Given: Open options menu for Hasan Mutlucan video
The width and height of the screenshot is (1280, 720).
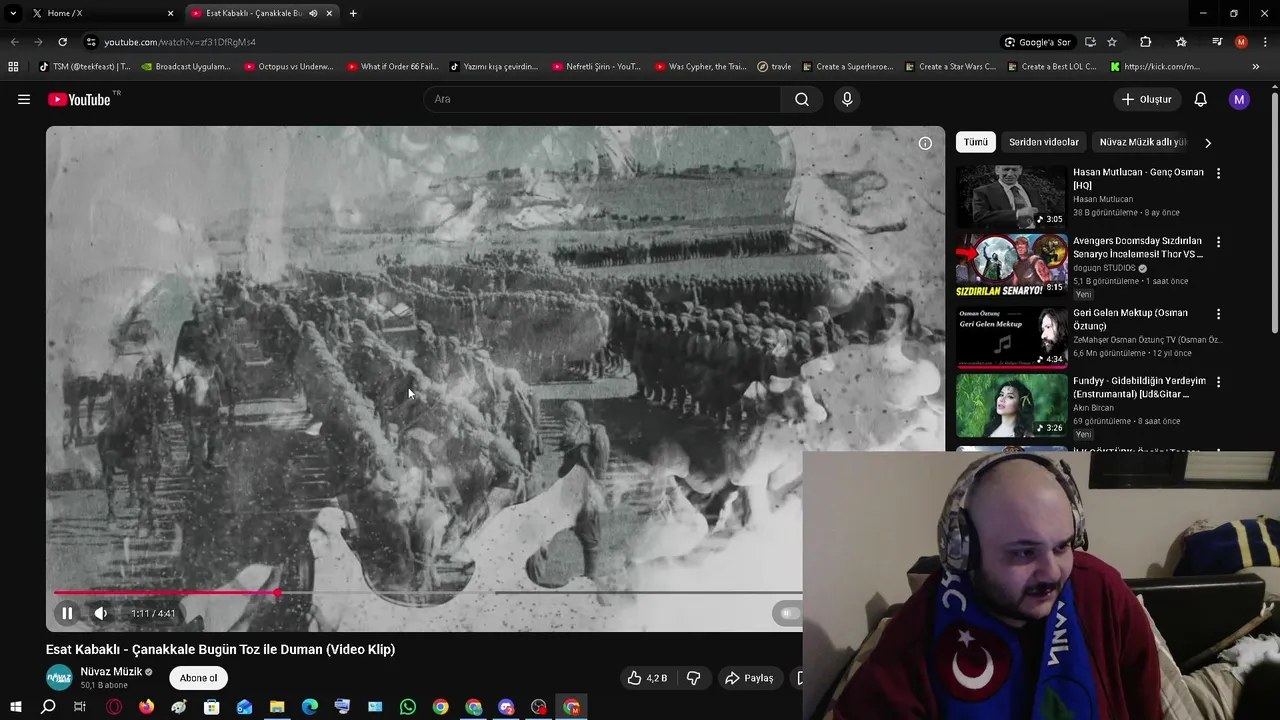Looking at the screenshot, I should pyautogui.click(x=1218, y=173).
